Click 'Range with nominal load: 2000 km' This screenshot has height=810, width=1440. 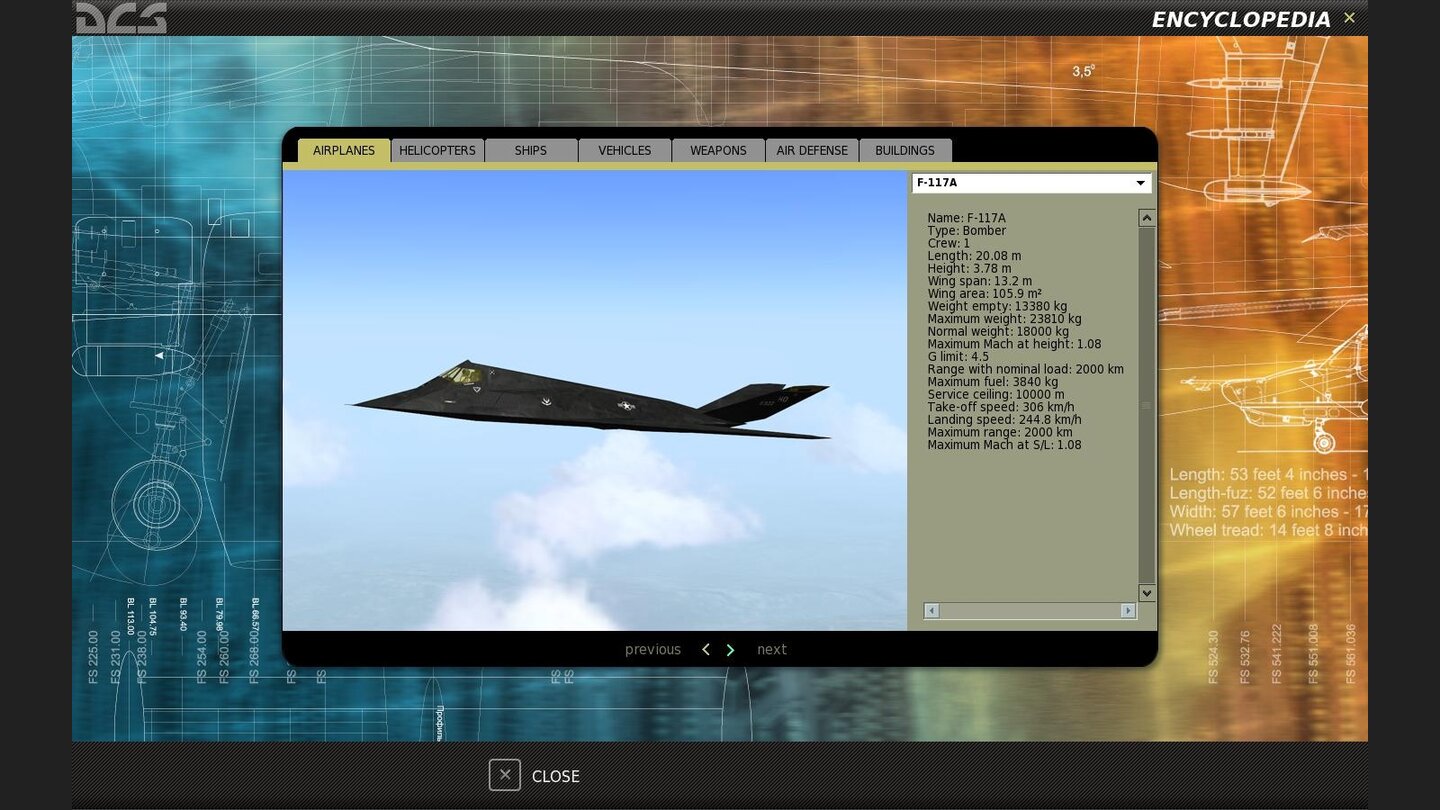click(x=1025, y=369)
